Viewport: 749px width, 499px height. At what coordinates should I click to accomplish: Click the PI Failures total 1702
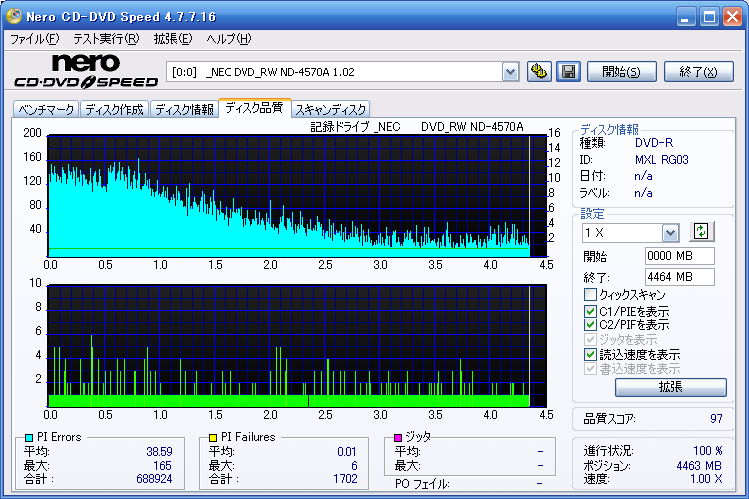(345, 479)
